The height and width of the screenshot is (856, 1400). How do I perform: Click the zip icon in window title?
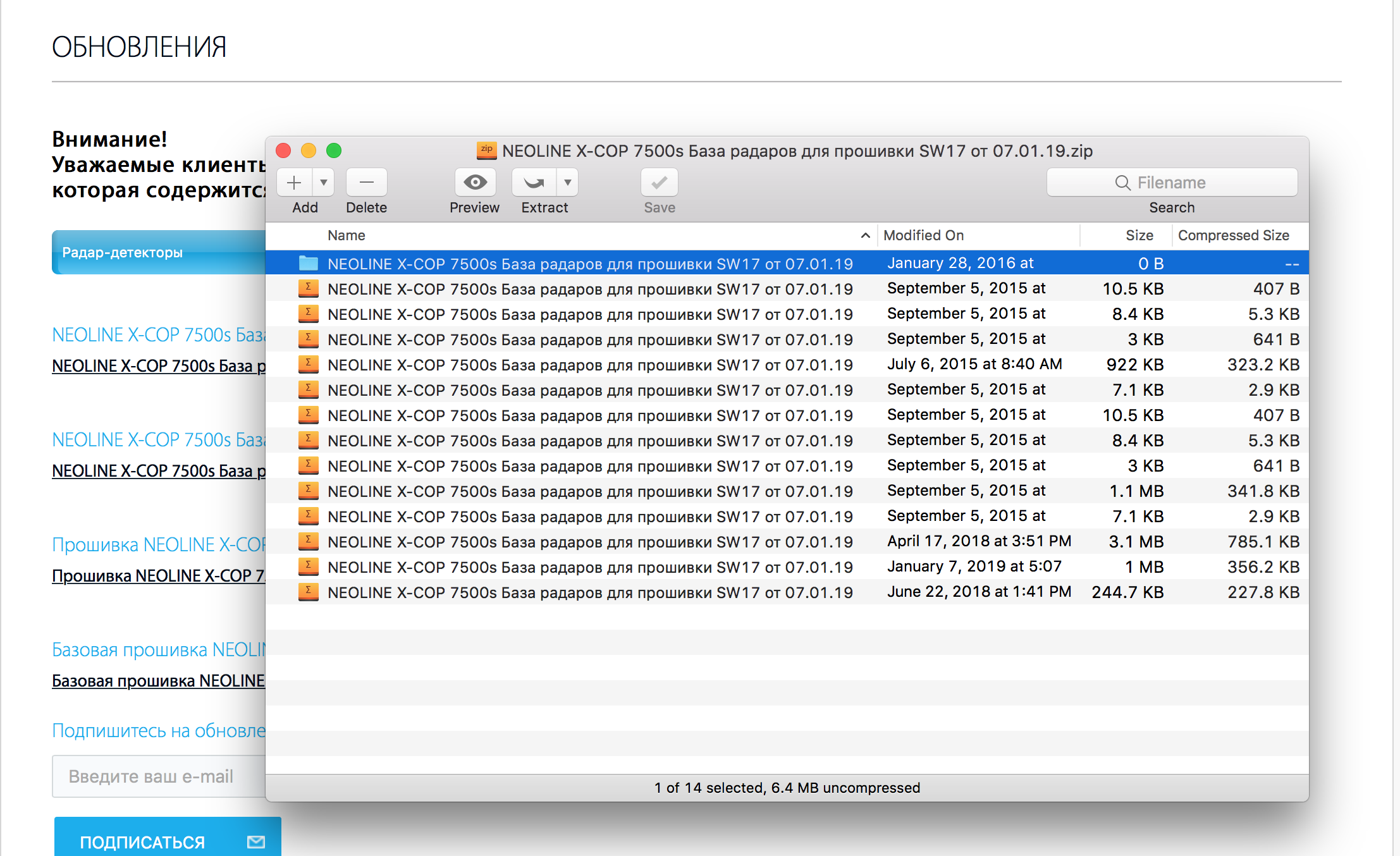tap(486, 150)
